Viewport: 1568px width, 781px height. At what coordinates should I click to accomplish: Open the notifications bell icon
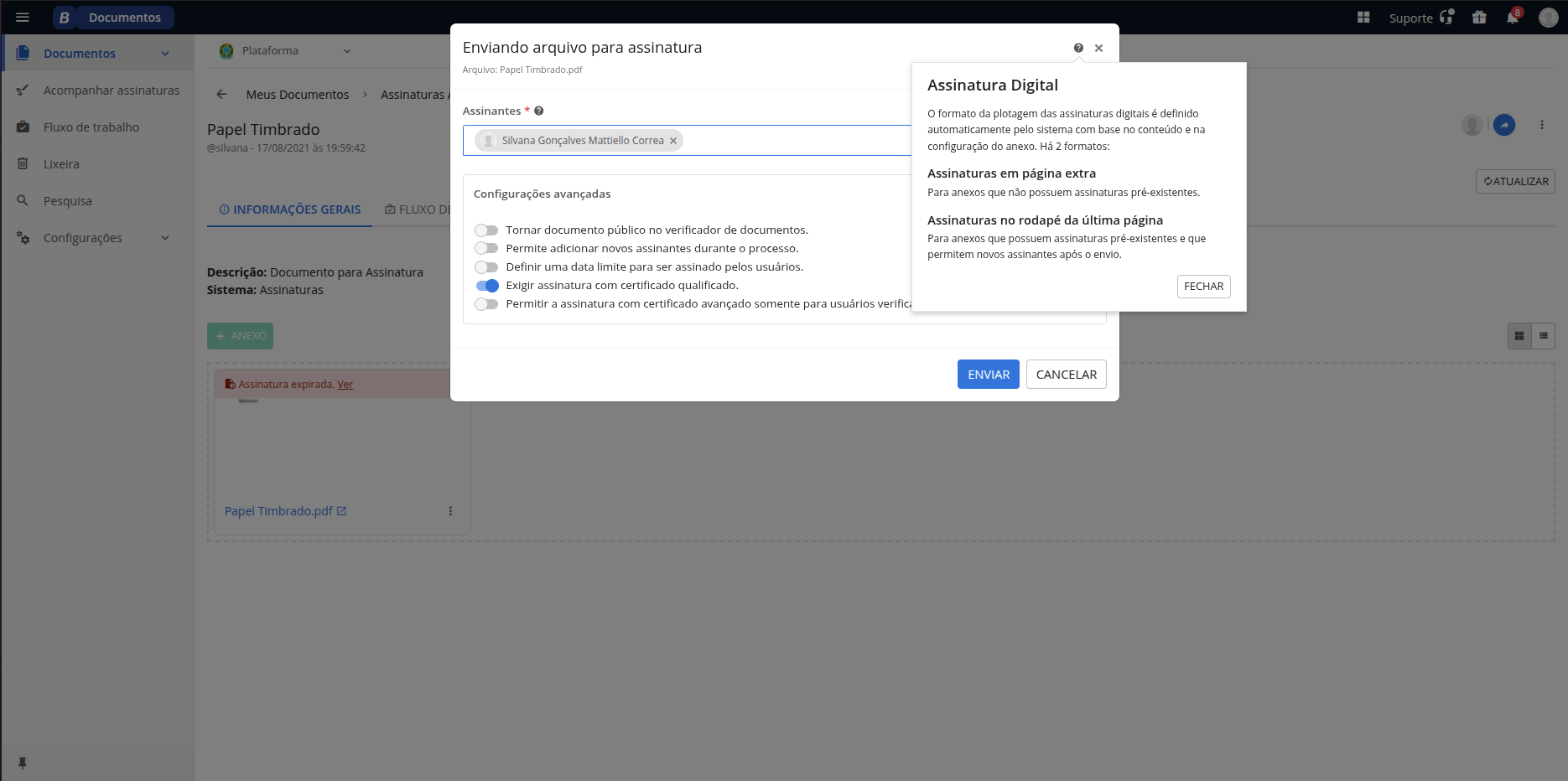tap(1513, 18)
